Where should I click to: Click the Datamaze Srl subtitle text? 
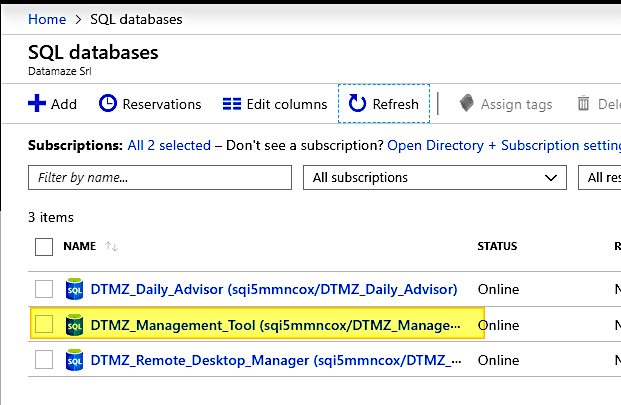pyautogui.click(x=60, y=71)
